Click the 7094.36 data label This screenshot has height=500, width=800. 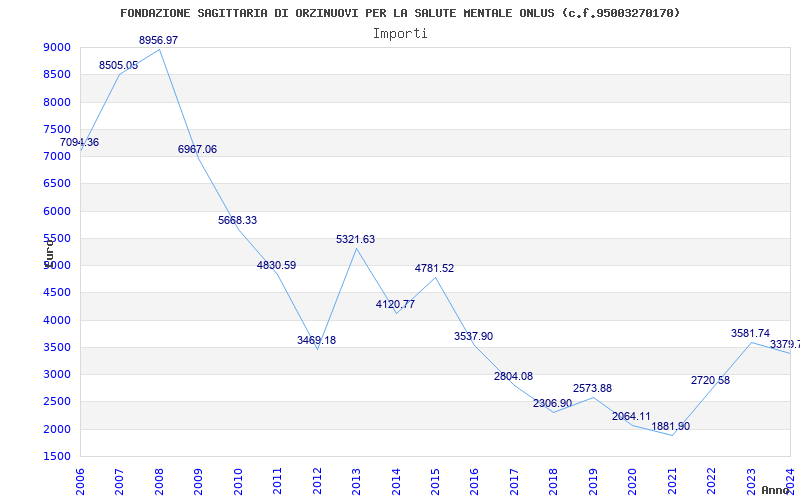[79, 142]
